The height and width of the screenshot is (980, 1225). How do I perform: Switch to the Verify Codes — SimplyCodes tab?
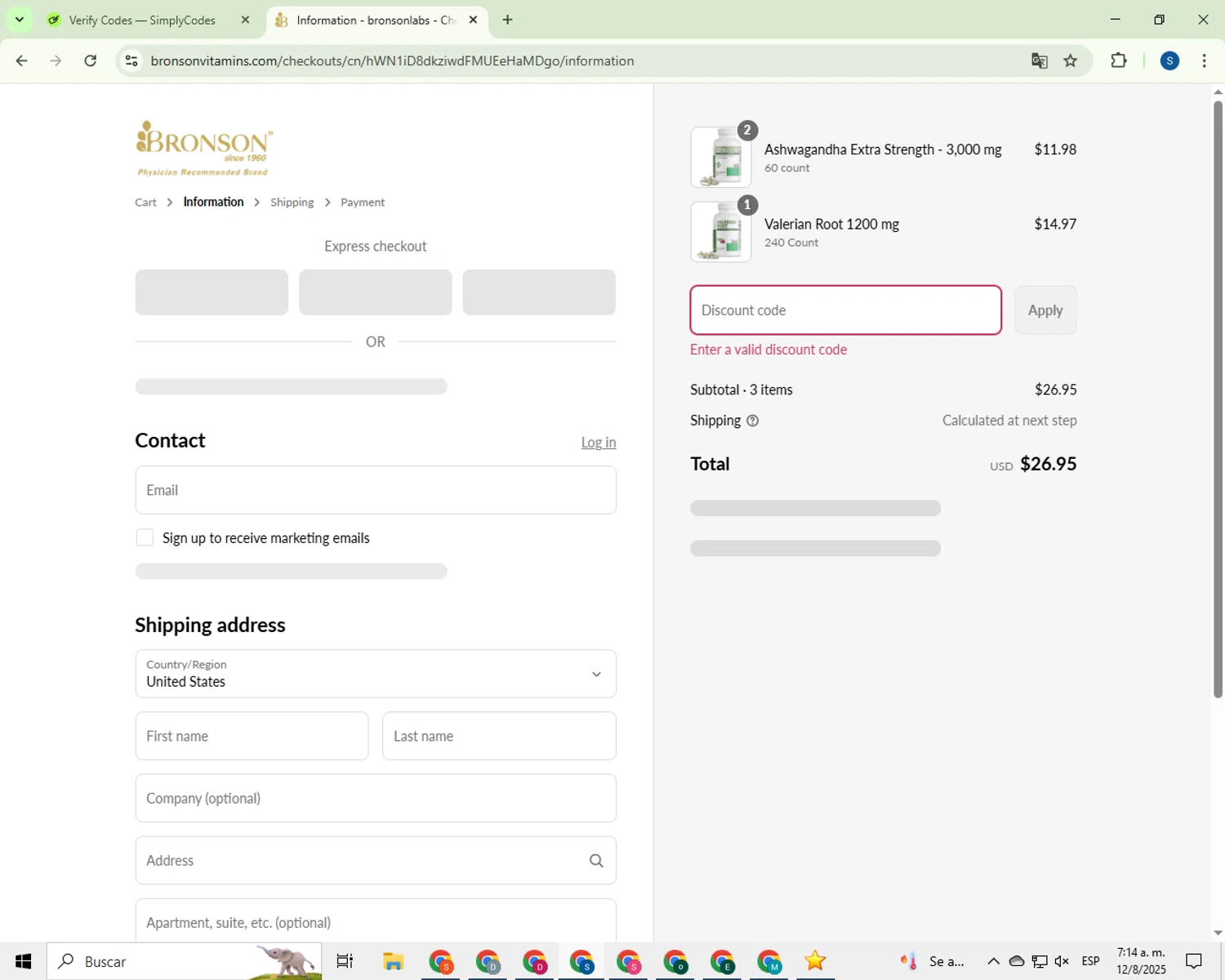(x=142, y=20)
